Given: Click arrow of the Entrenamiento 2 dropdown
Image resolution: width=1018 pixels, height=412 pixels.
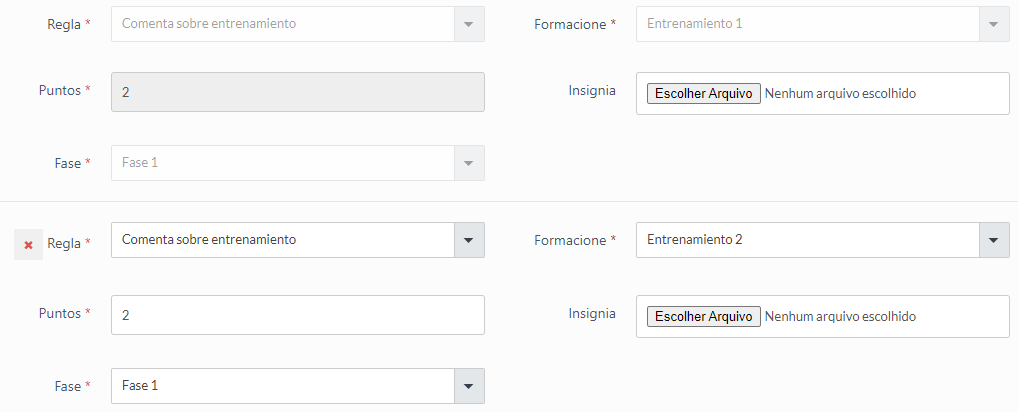Looking at the screenshot, I should pyautogui.click(x=993, y=240).
